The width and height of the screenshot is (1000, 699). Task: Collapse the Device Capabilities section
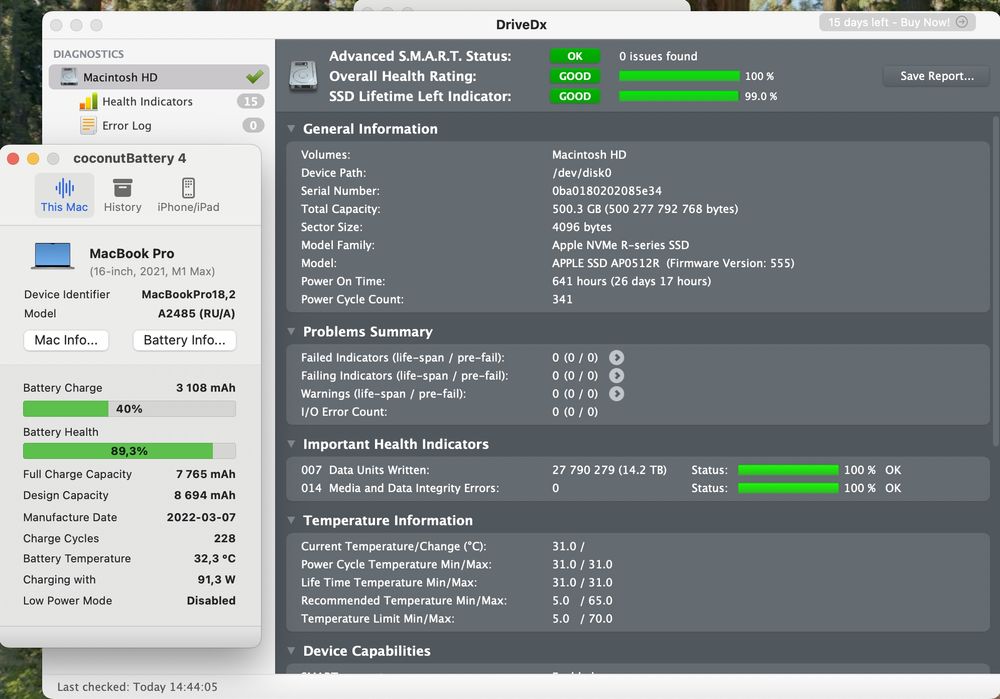tap(291, 651)
